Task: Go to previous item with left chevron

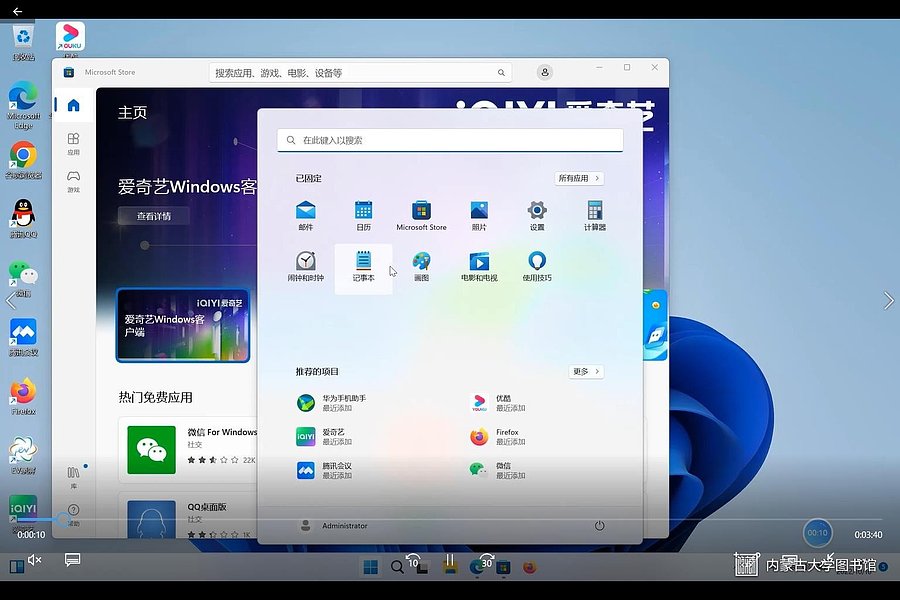Action: [x=10, y=300]
